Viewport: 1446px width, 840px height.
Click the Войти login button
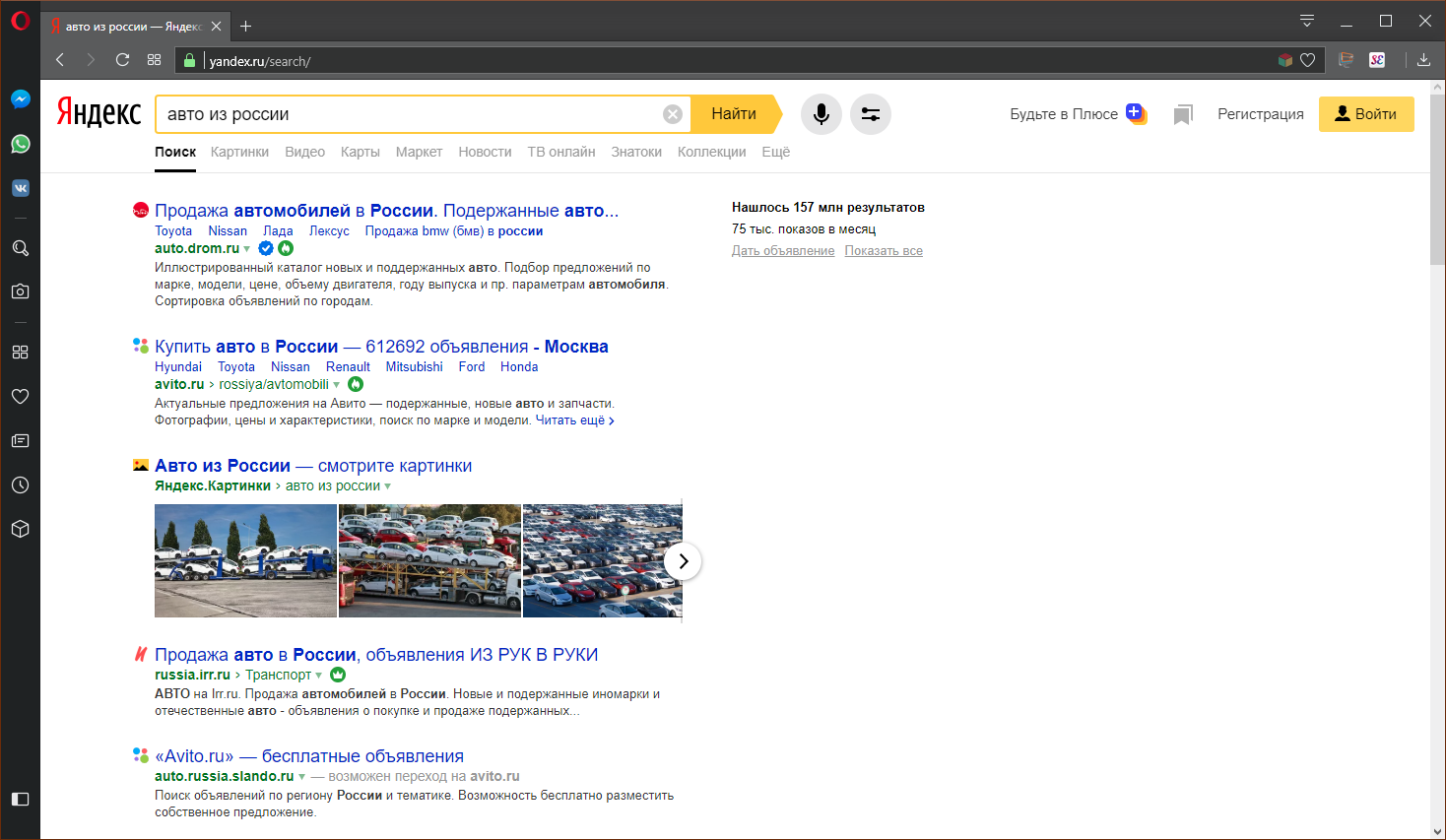(x=1366, y=114)
